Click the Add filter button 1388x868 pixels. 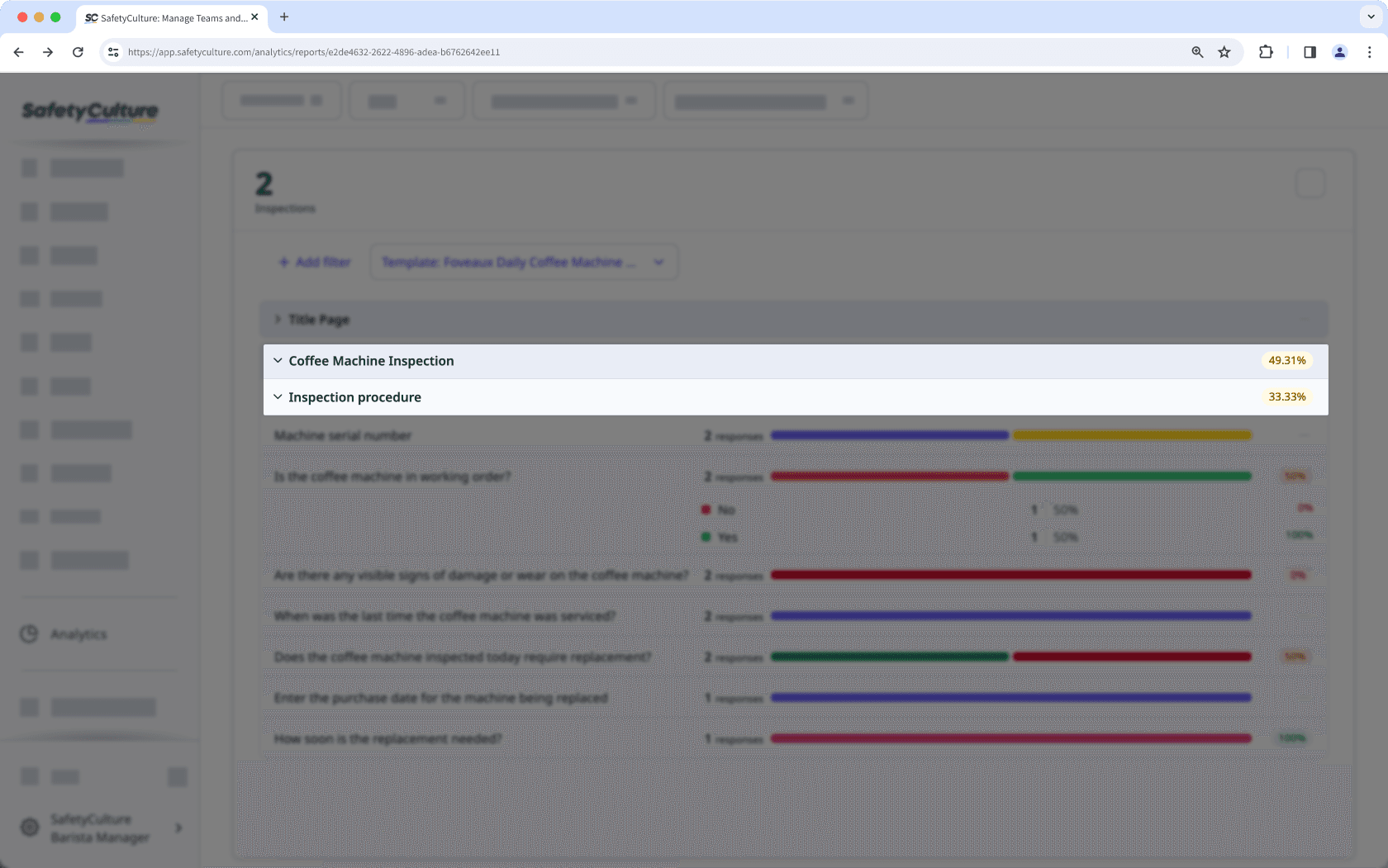314,262
